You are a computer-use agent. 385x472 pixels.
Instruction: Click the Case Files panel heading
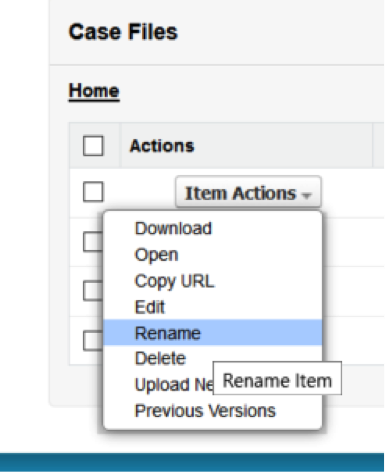[123, 32]
